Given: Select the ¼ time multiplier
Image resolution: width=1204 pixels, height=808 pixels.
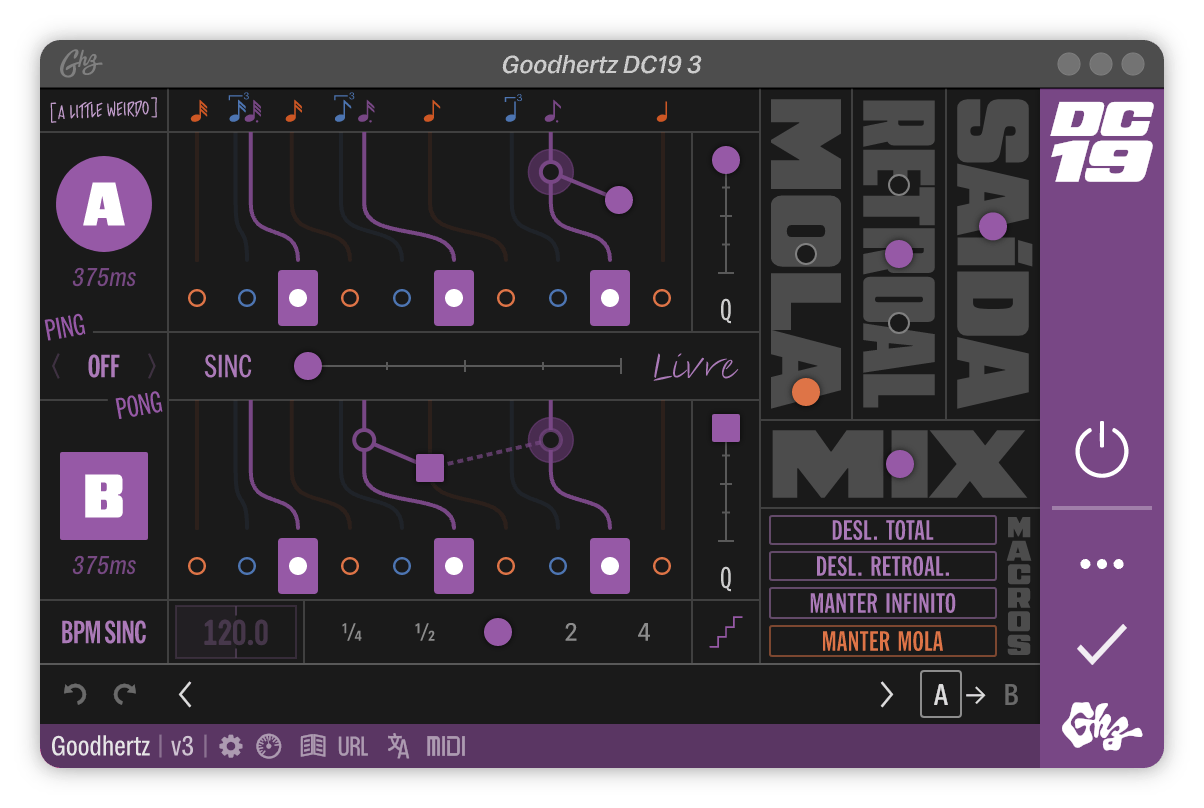Looking at the screenshot, I should (x=351, y=632).
